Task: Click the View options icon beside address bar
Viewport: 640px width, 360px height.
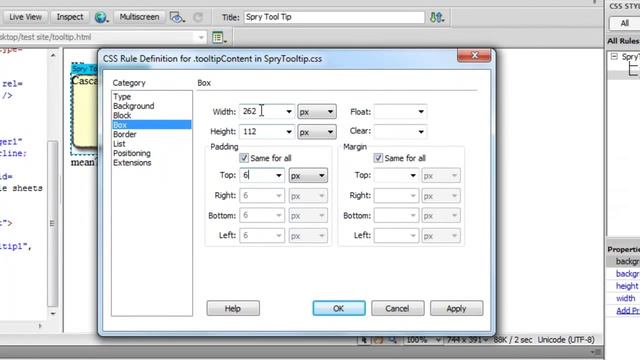Action: 219,38
